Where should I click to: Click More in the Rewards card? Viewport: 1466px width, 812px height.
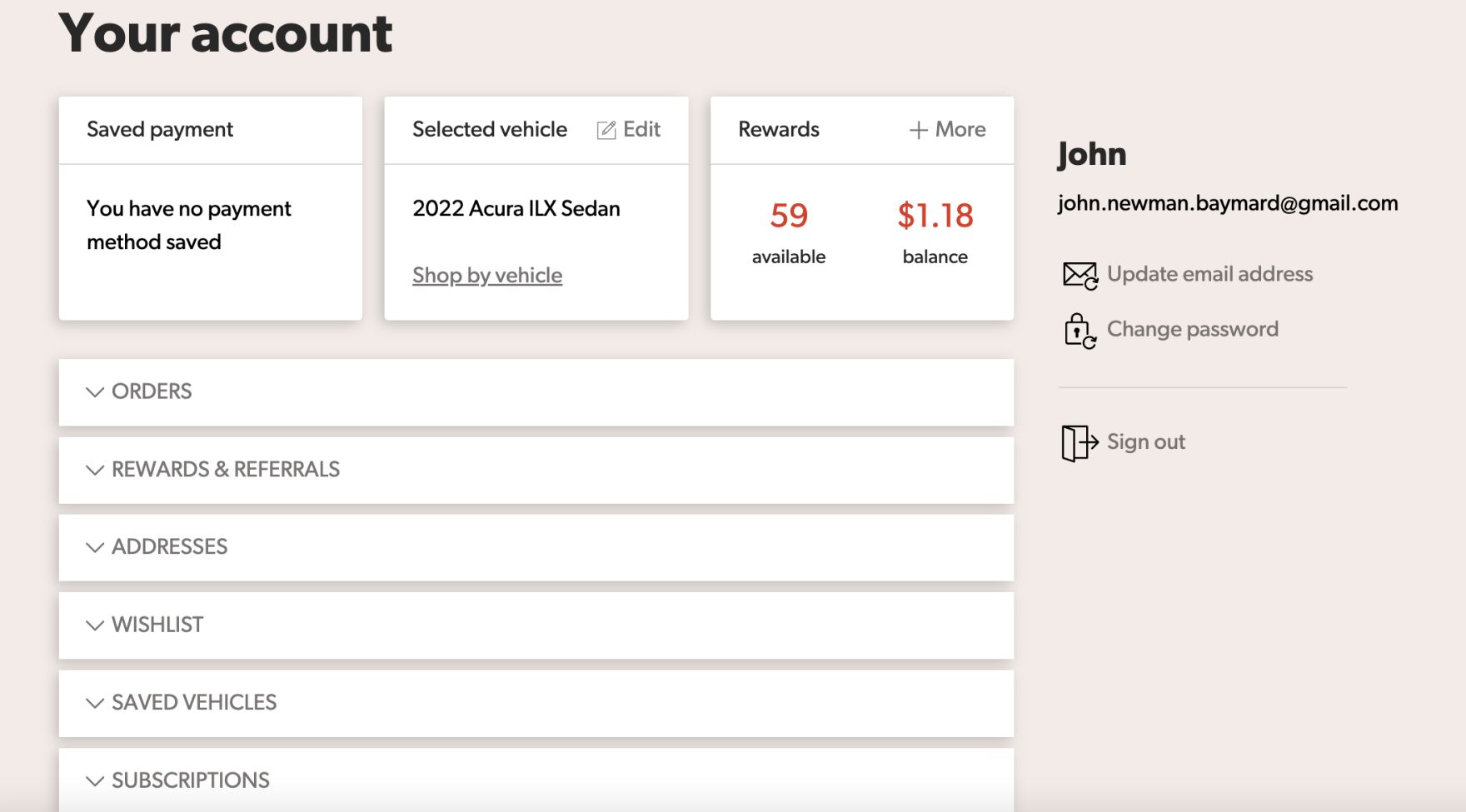(960, 129)
